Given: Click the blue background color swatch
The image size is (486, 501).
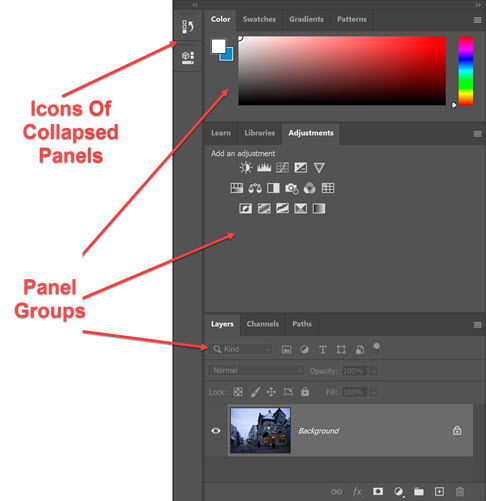Looking at the screenshot, I should (229, 56).
